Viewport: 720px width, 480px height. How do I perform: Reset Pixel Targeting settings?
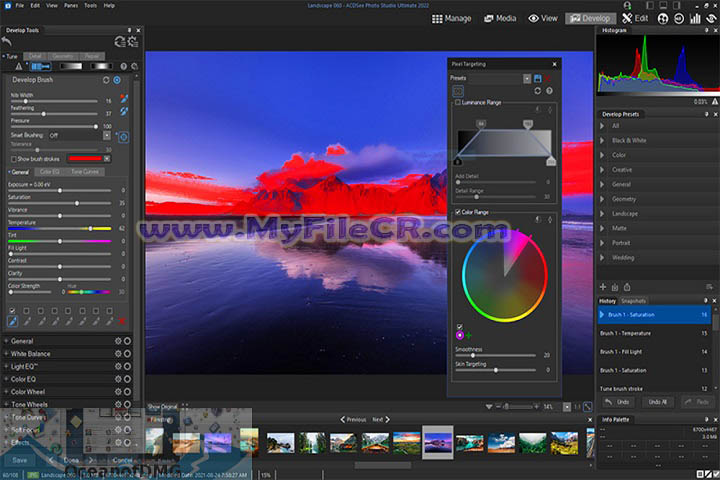pos(538,91)
